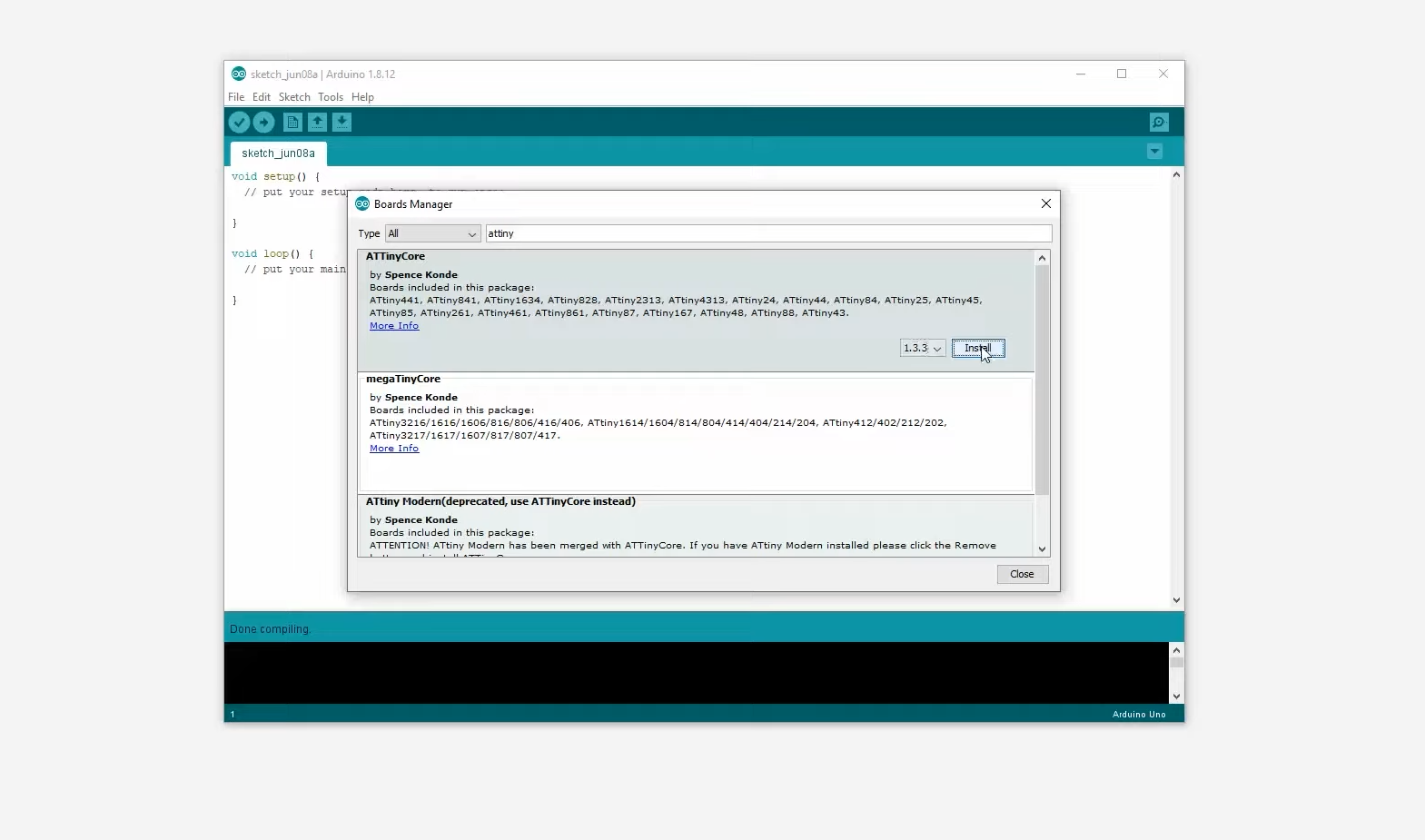Open the More Info link for ATTinyCore

394,326
